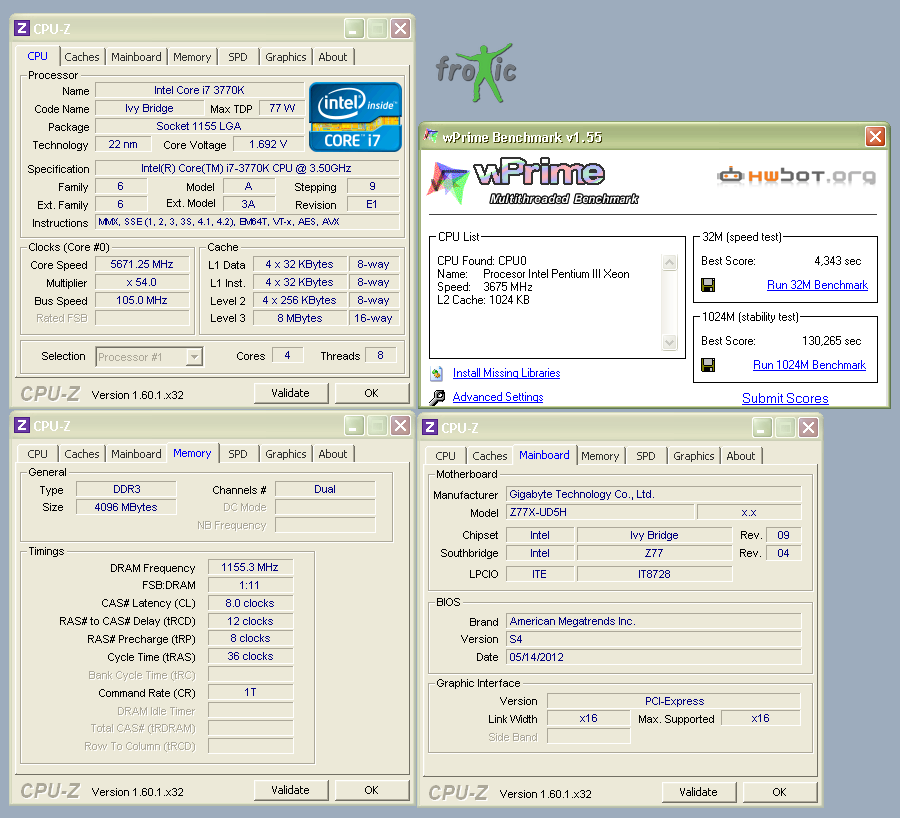Click the Intel Core i7 inside logo
The image size is (900, 818).
355,117
